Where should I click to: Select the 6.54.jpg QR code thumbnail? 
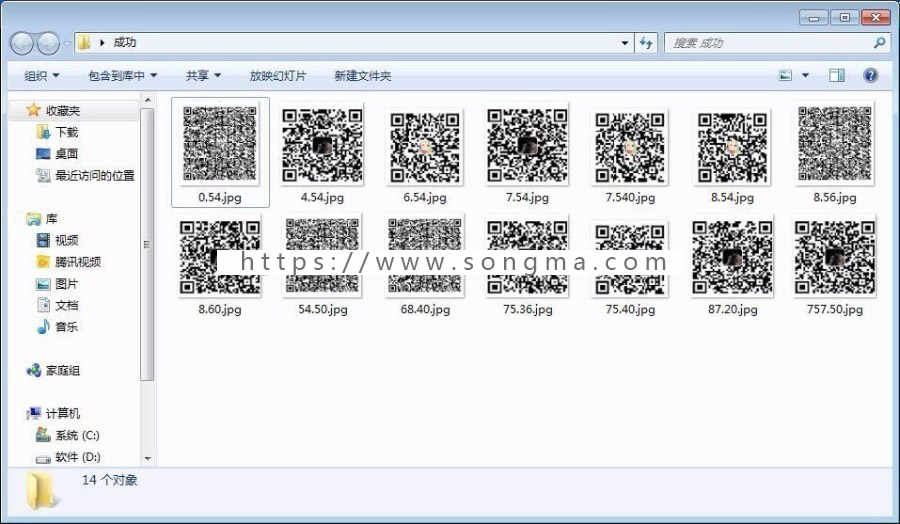(x=425, y=148)
